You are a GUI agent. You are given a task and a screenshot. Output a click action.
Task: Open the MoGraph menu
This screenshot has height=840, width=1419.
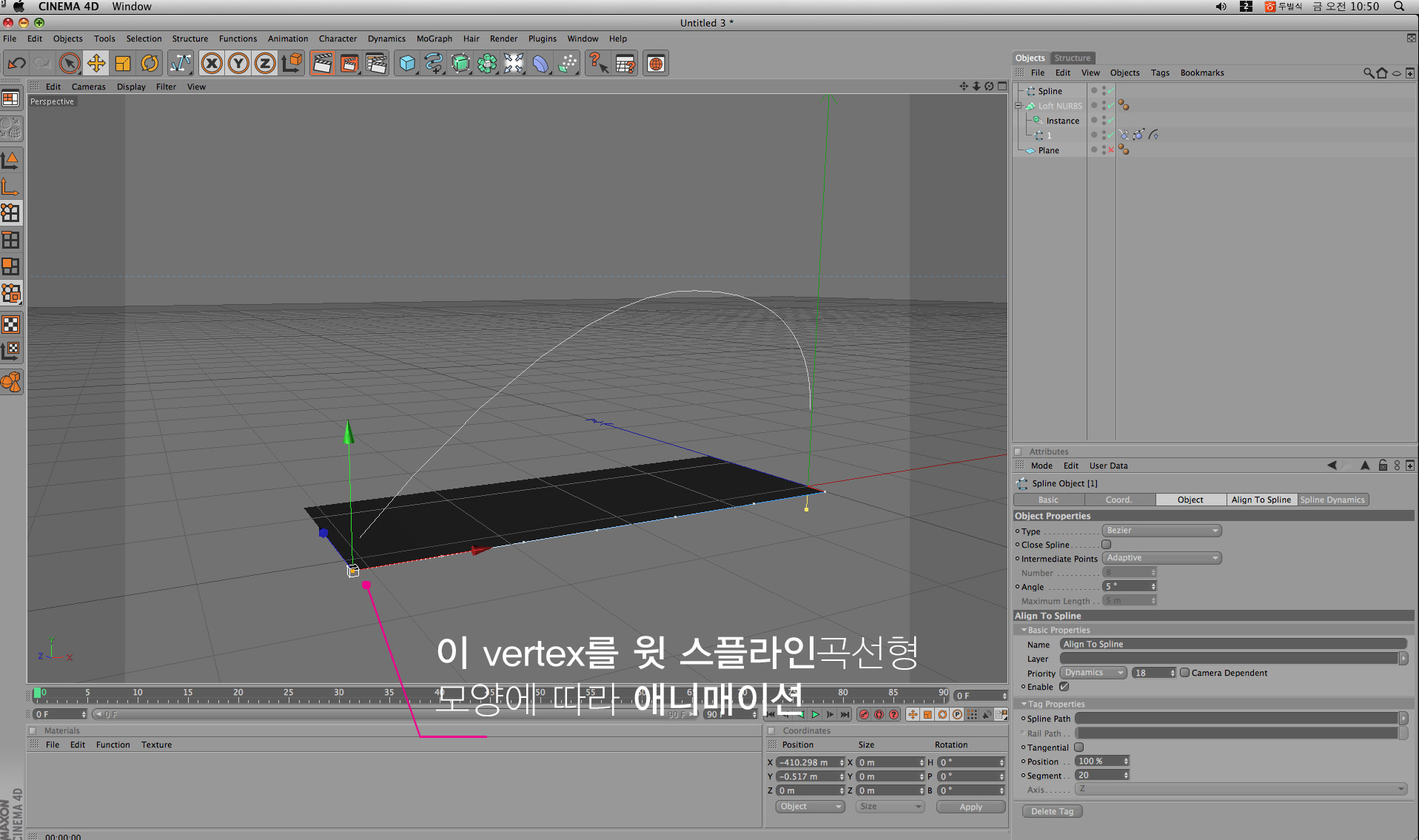coord(434,38)
